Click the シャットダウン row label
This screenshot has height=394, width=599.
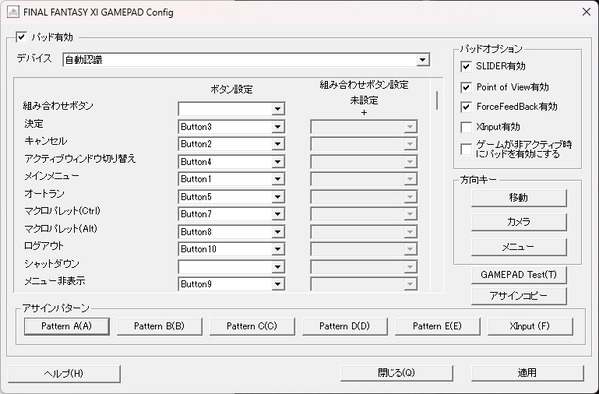tap(52, 264)
